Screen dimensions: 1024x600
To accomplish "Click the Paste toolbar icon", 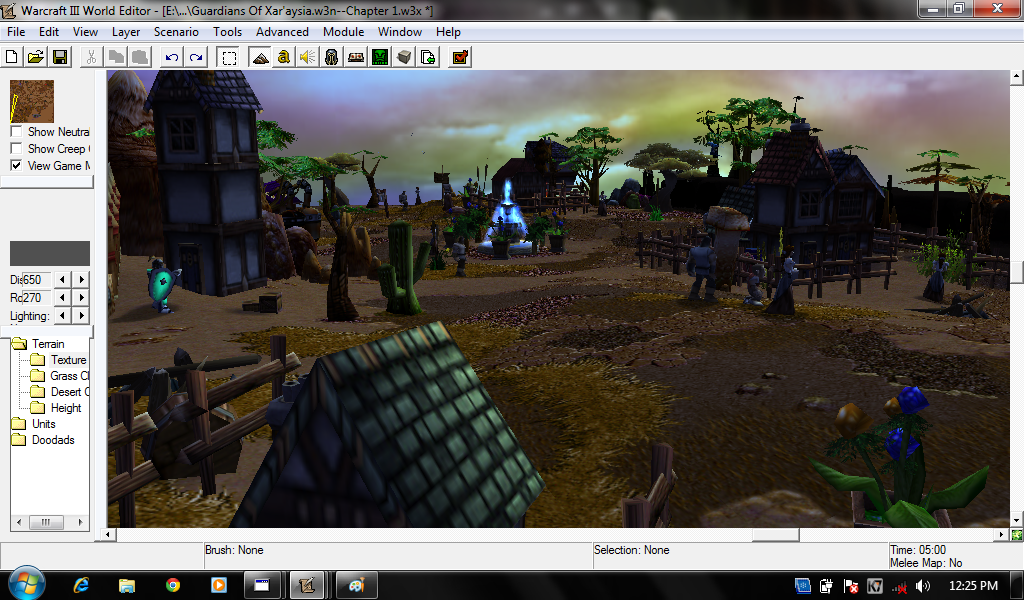I will [x=140, y=57].
